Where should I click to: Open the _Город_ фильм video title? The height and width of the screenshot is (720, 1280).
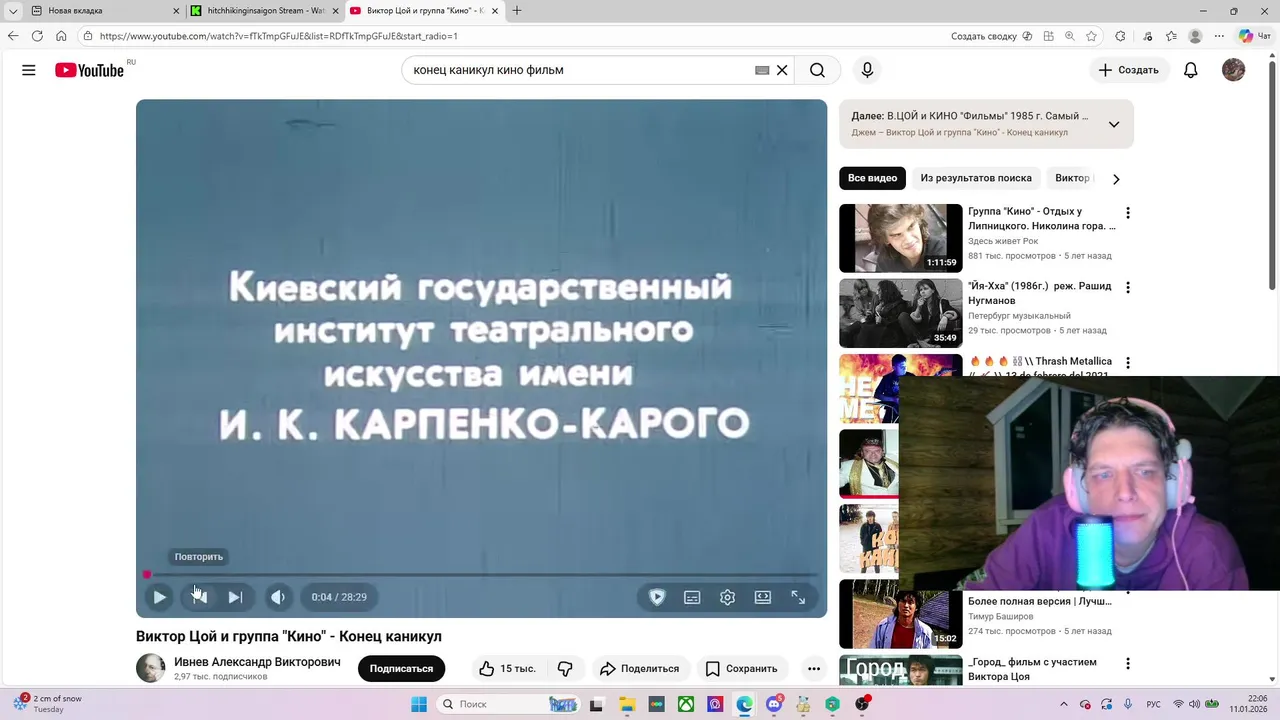pos(1032,669)
